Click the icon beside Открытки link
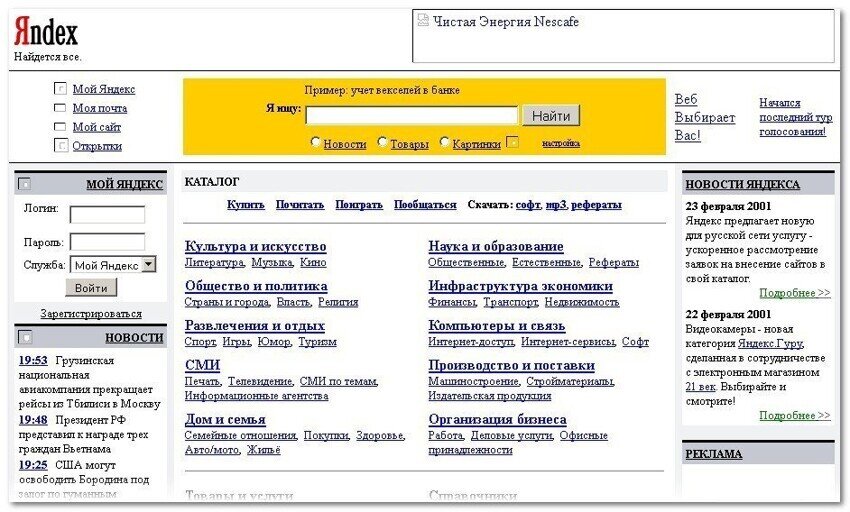The width and height of the screenshot is (850, 512). point(60,145)
